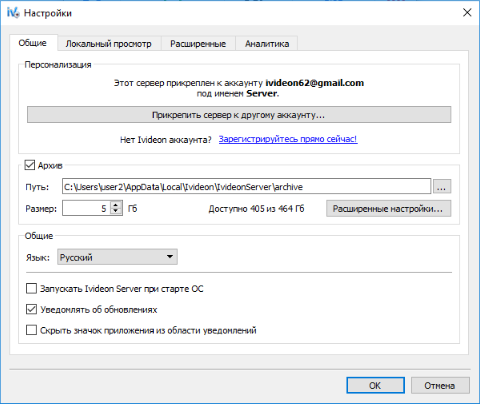Screen dimensions: 480x404
Task: Enable Запускать Ivideon Server при старте ОС
Action: [31, 288]
